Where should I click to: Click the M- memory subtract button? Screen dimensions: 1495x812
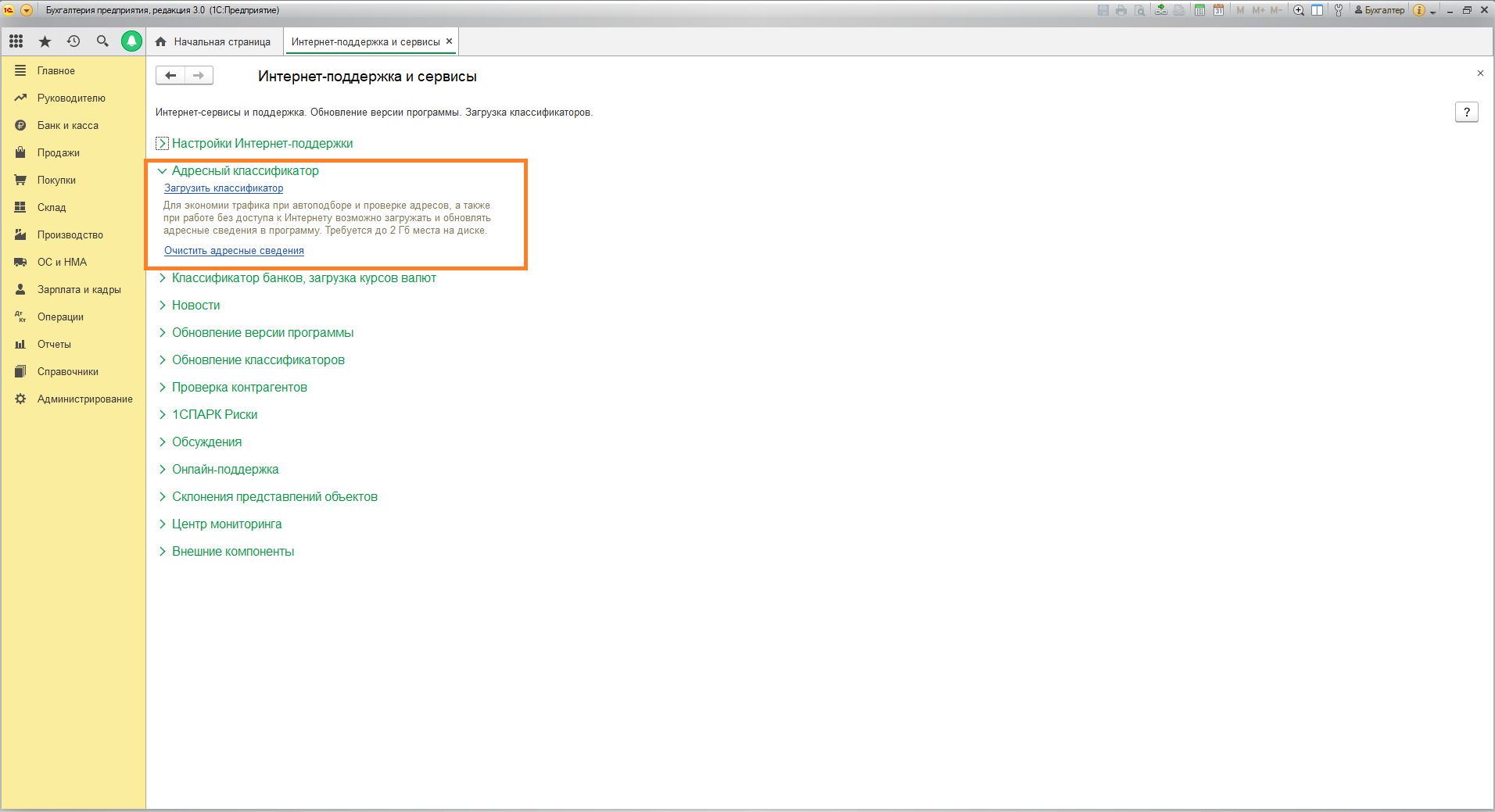tap(1276, 10)
